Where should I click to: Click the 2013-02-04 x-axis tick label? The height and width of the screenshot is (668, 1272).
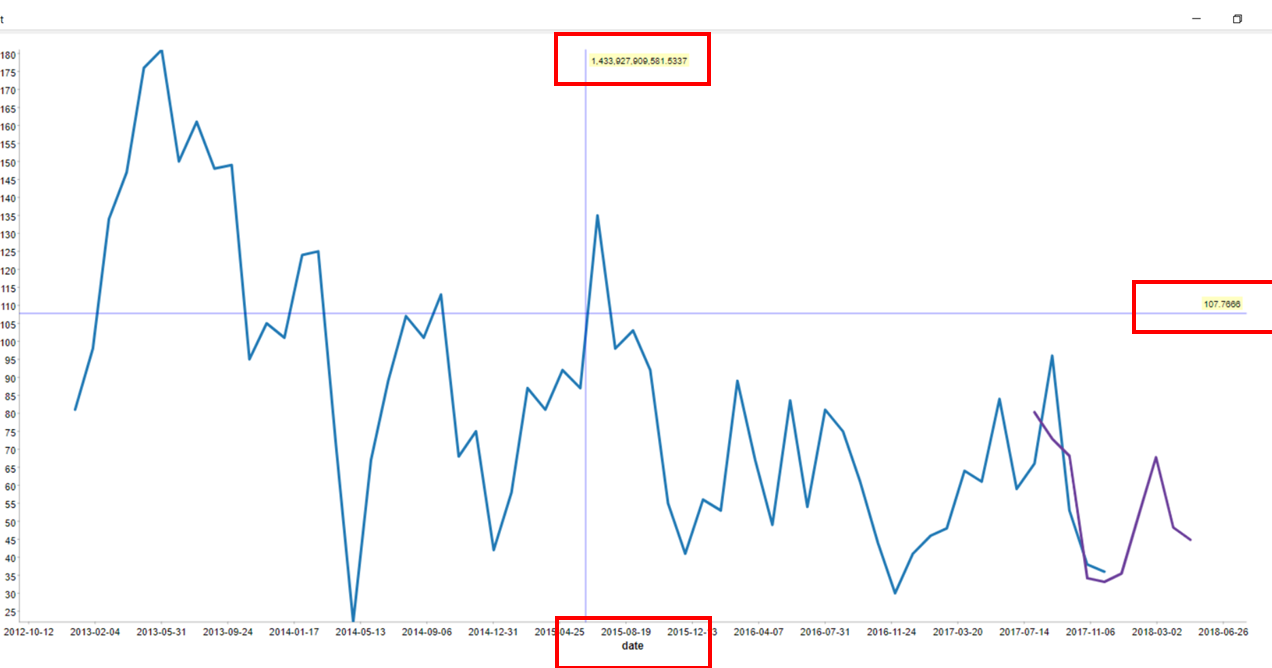point(94,632)
